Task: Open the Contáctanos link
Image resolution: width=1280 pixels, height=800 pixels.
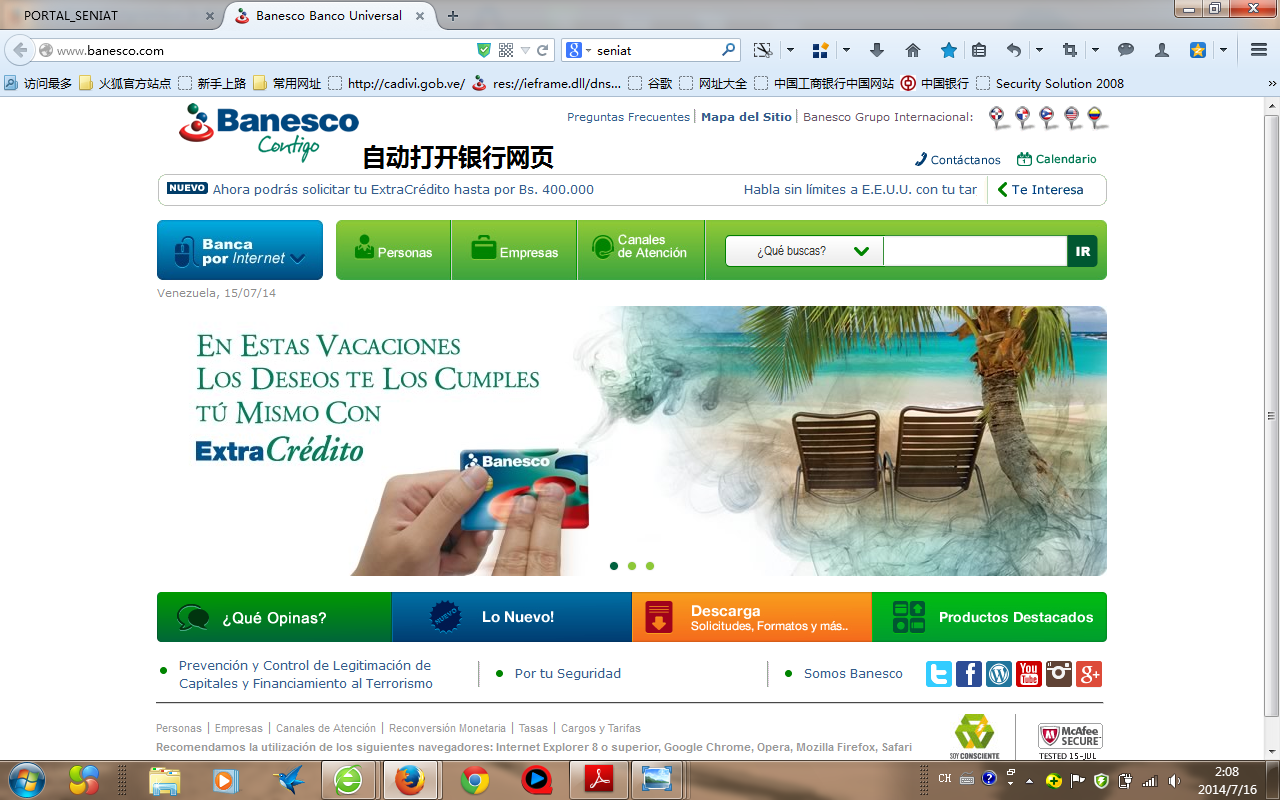Action: (958, 160)
